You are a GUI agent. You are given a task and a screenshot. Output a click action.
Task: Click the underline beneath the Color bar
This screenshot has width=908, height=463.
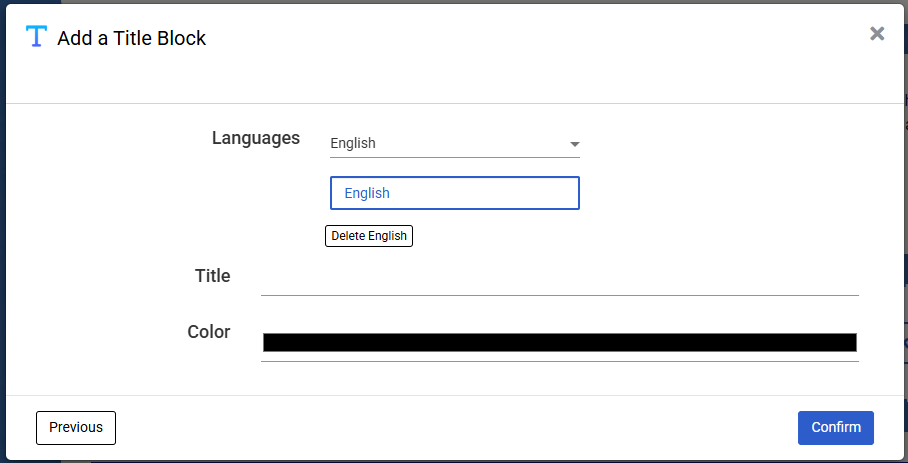tap(559, 361)
